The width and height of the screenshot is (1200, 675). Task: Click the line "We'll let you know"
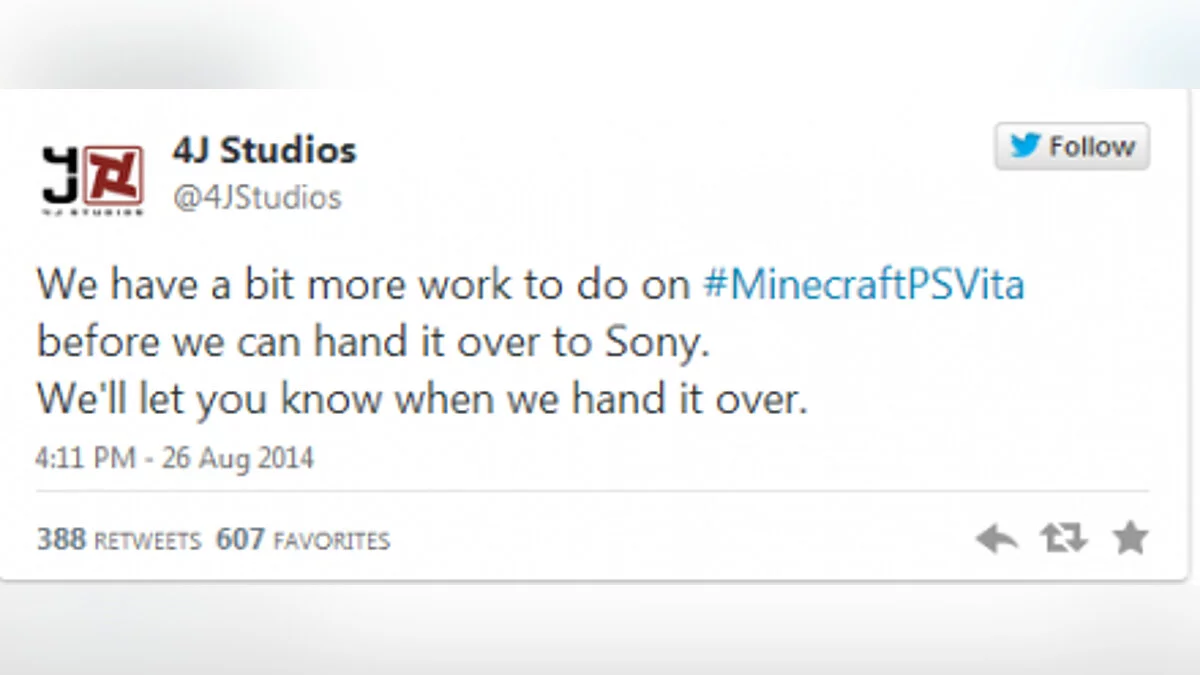(210, 400)
